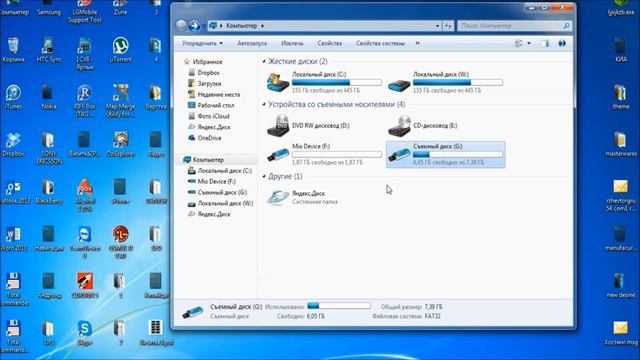The width and height of the screenshot is (640, 360).
Task: Focus the Поиск: Компьютер search field
Action: 514,26
